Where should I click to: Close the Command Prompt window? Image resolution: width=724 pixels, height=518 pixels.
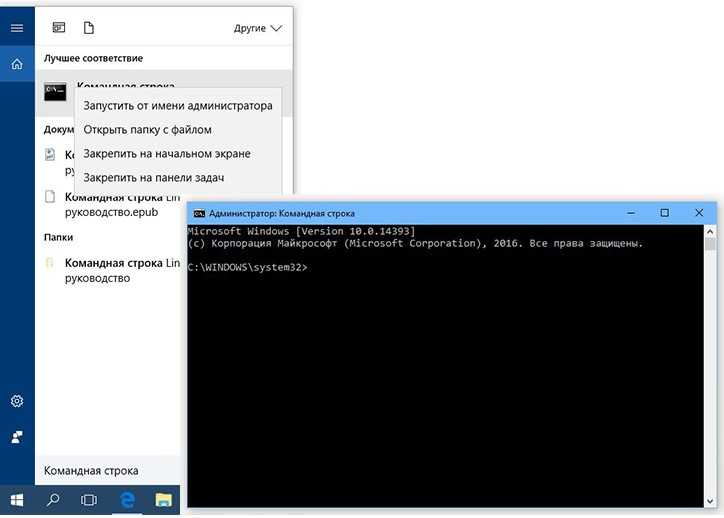[x=699, y=213]
